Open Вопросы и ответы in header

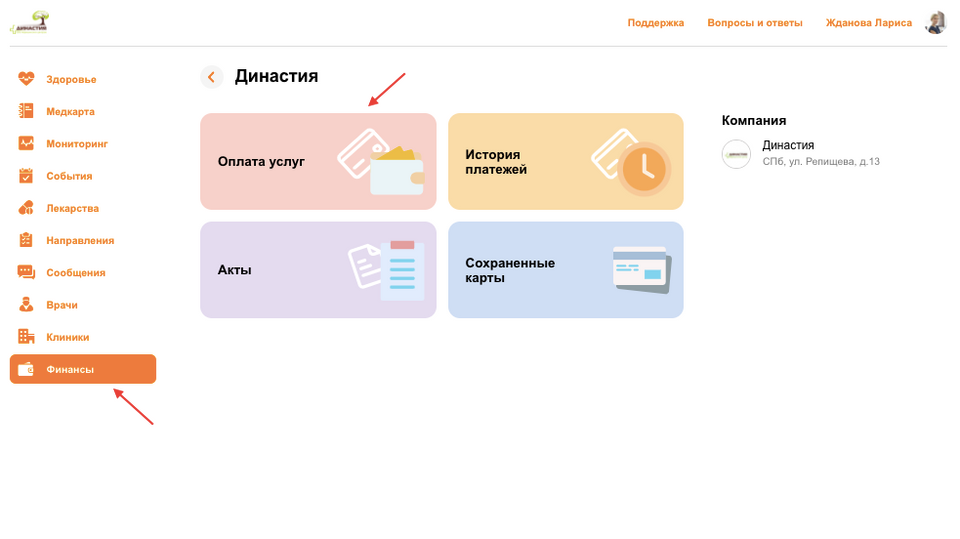pyautogui.click(x=754, y=23)
